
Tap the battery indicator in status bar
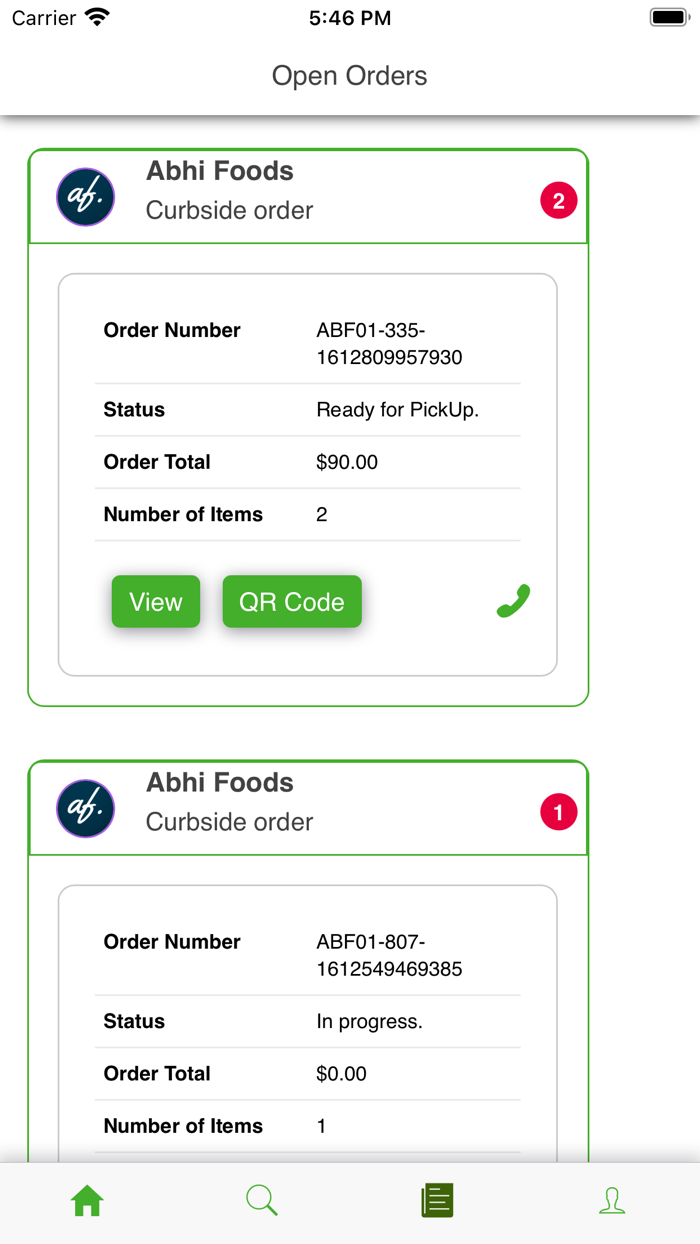[x=668, y=16]
